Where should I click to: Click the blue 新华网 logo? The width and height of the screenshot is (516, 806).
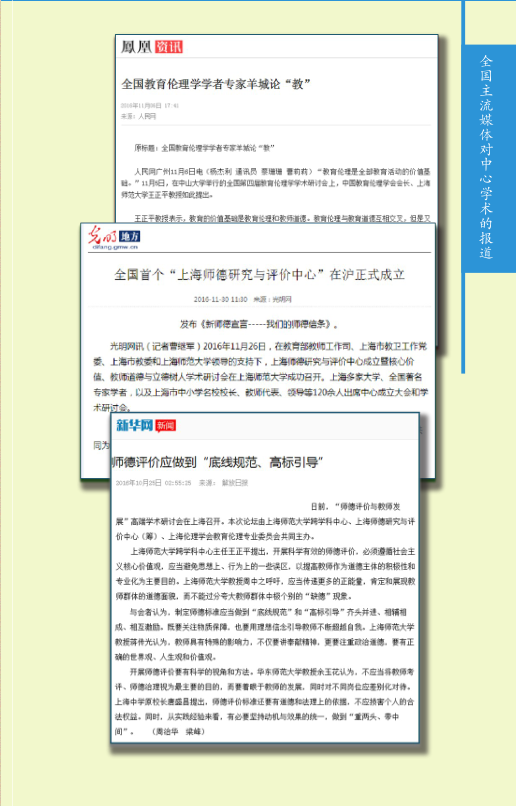click(135, 425)
